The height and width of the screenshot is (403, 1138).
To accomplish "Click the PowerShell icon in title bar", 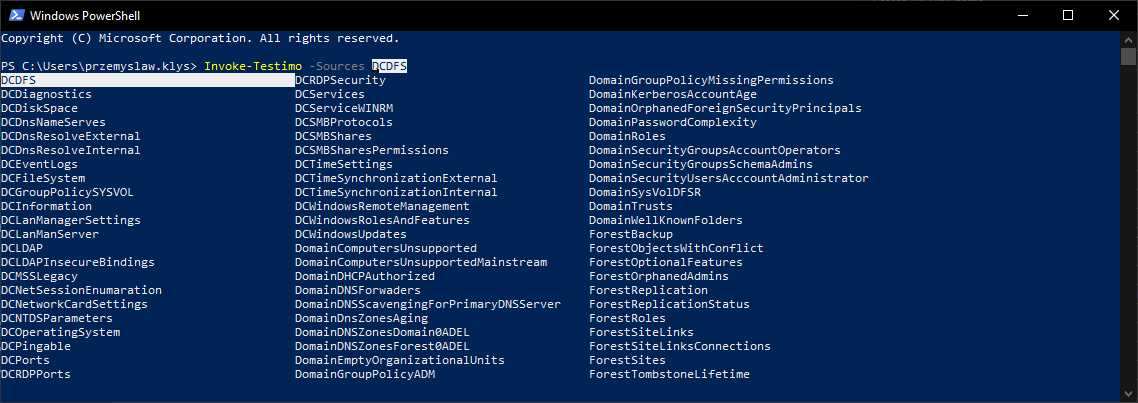I will point(14,15).
